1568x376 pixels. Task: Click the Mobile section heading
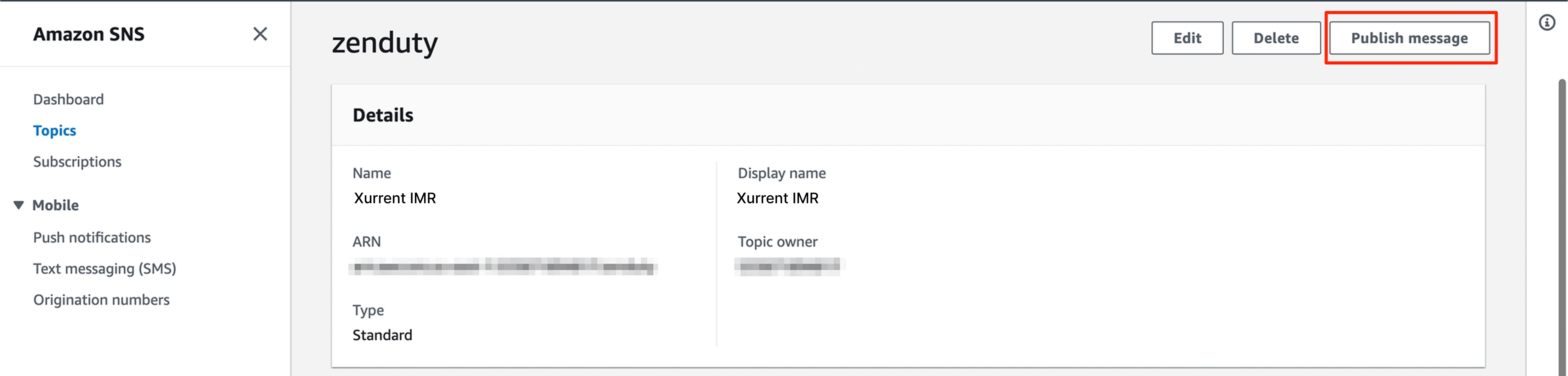coord(55,205)
